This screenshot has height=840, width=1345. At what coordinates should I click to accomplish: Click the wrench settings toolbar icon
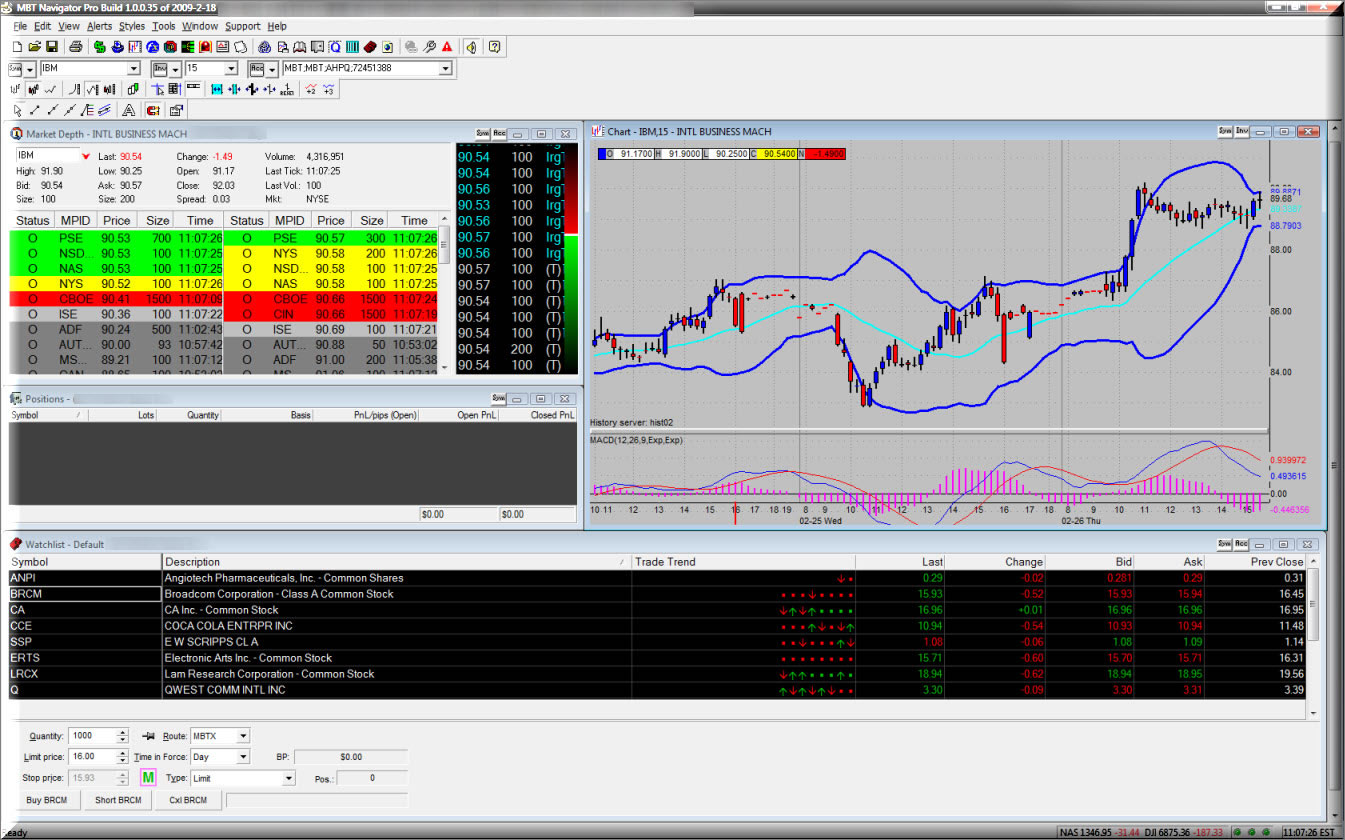tap(429, 47)
